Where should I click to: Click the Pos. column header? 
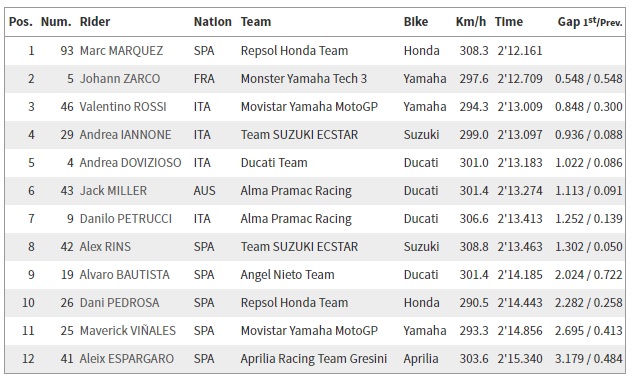[x=21, y=22]
